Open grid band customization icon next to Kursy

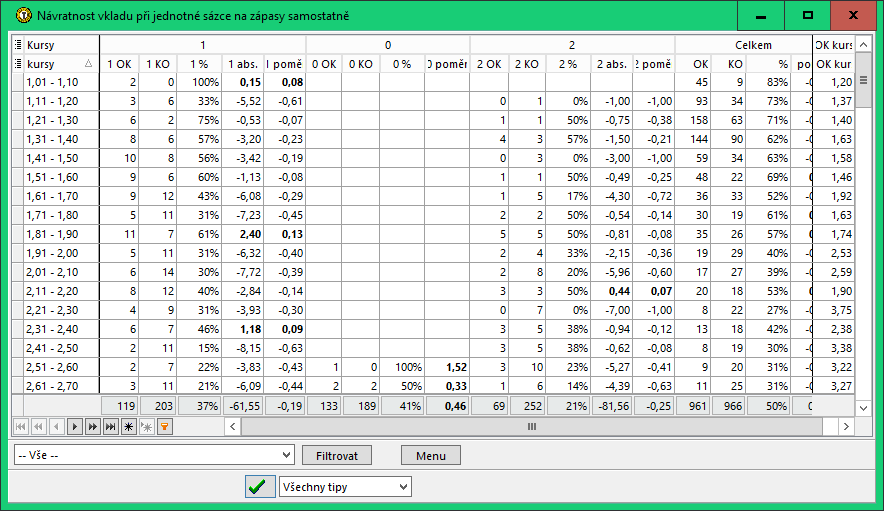click(x=18, y=45)
